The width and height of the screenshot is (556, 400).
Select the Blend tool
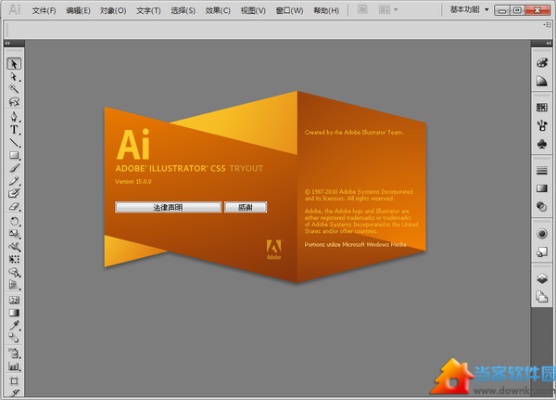point(14,338)
